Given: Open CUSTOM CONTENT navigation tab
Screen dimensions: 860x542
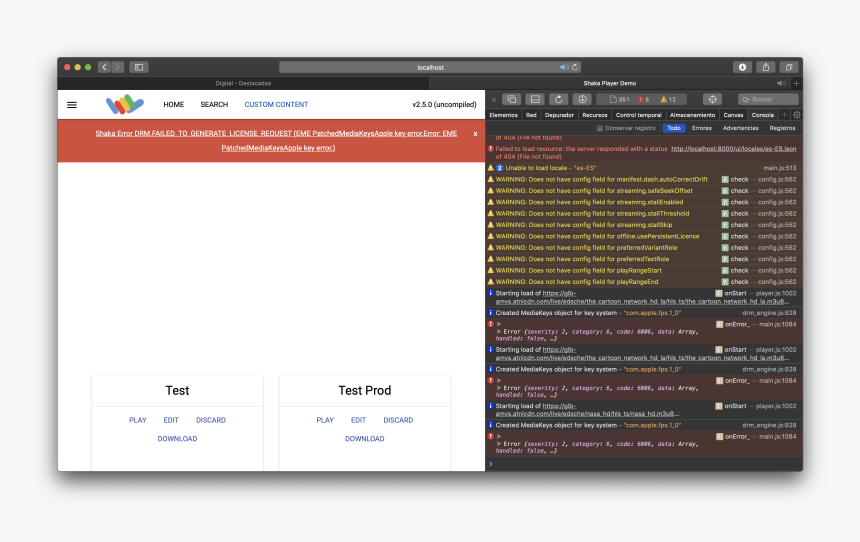Looking at the screenshot, I should [276, 104].
